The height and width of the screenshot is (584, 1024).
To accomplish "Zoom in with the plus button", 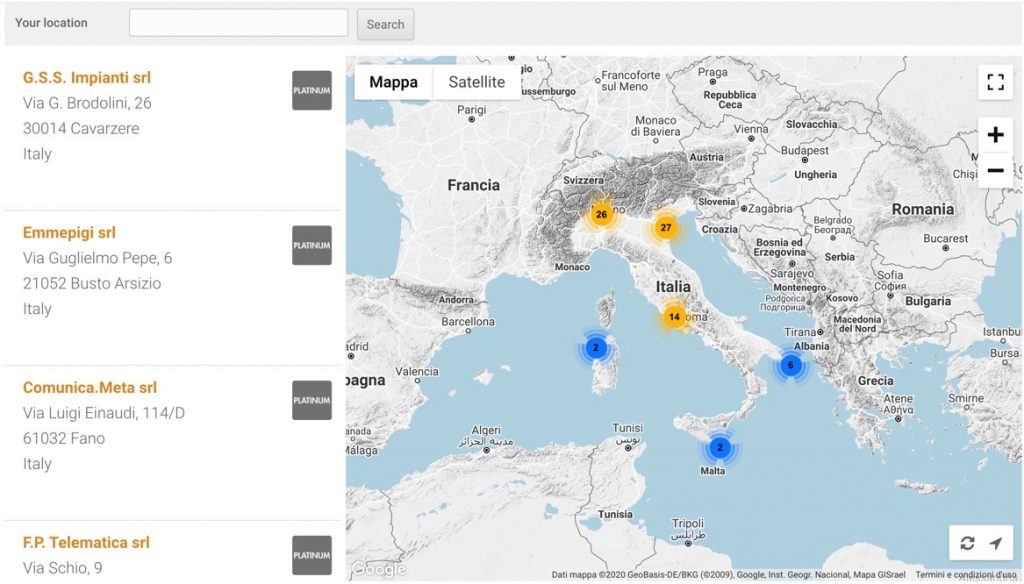I will click(994, 135).
